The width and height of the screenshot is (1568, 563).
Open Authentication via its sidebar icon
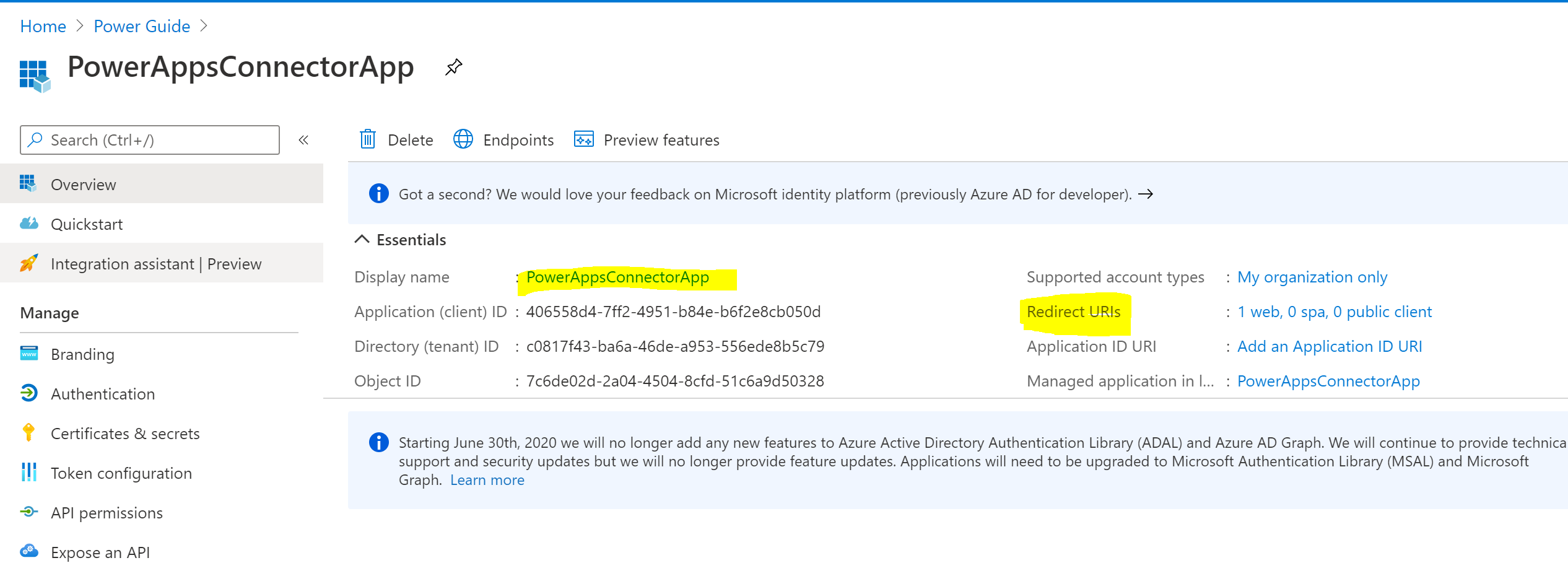28,393
